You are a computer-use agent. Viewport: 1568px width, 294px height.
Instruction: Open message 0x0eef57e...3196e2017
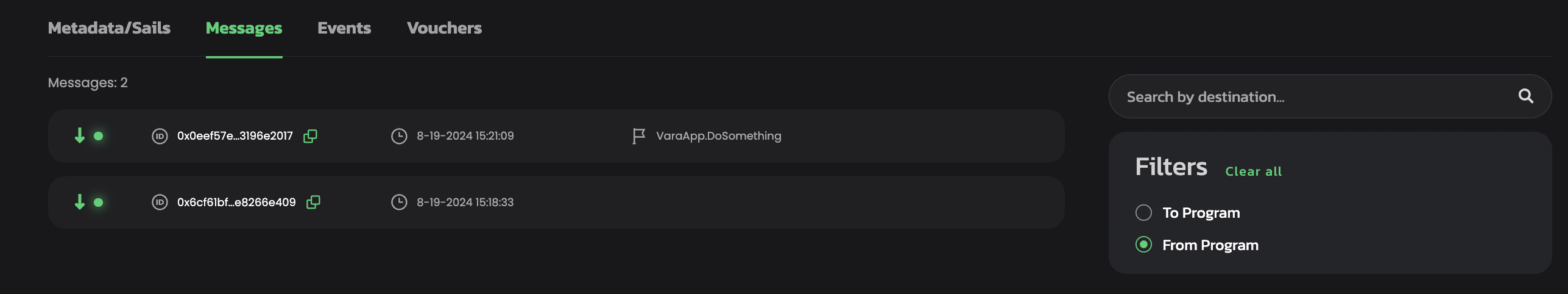point(235,136)
